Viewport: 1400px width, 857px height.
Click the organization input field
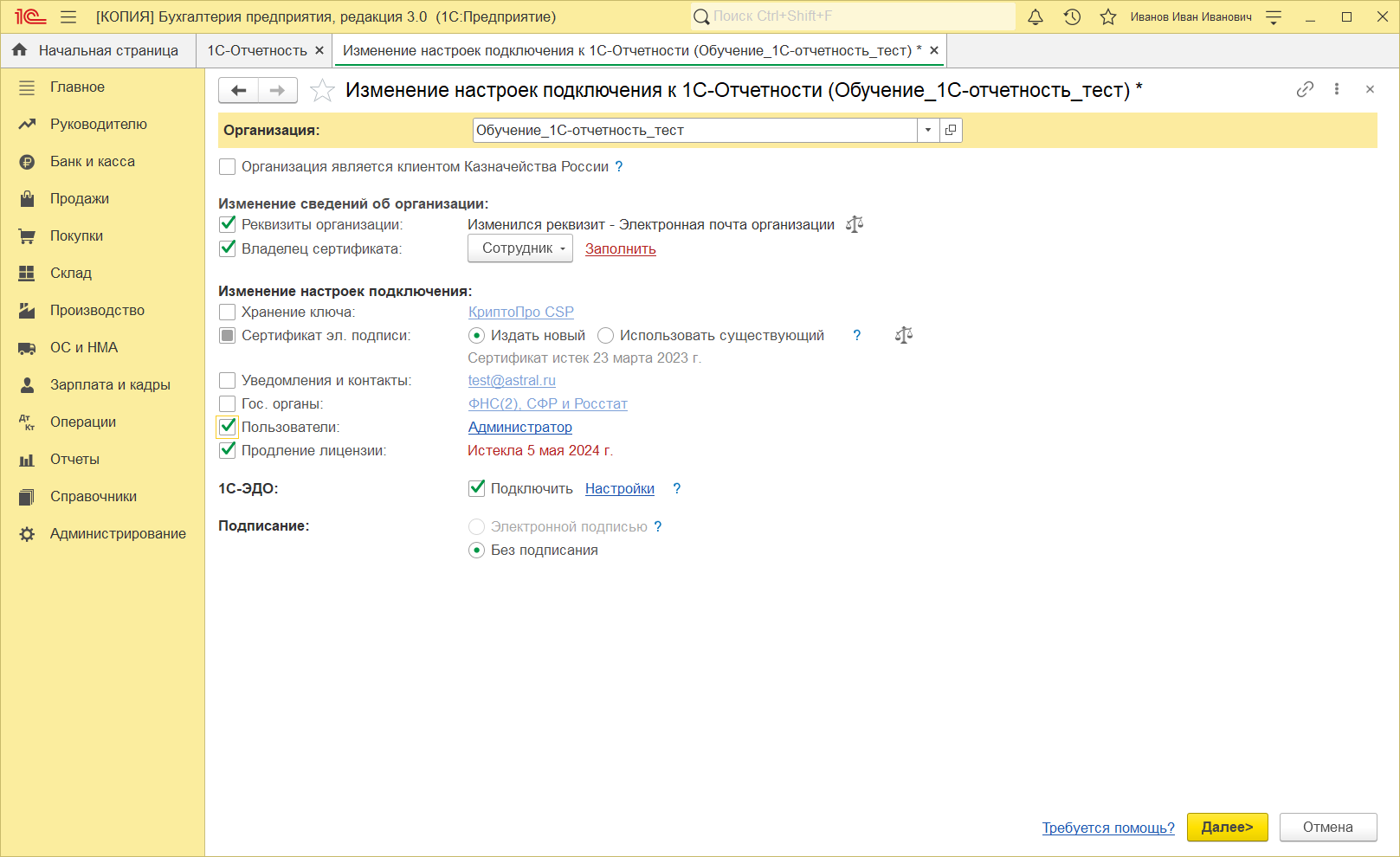(695, 130)
